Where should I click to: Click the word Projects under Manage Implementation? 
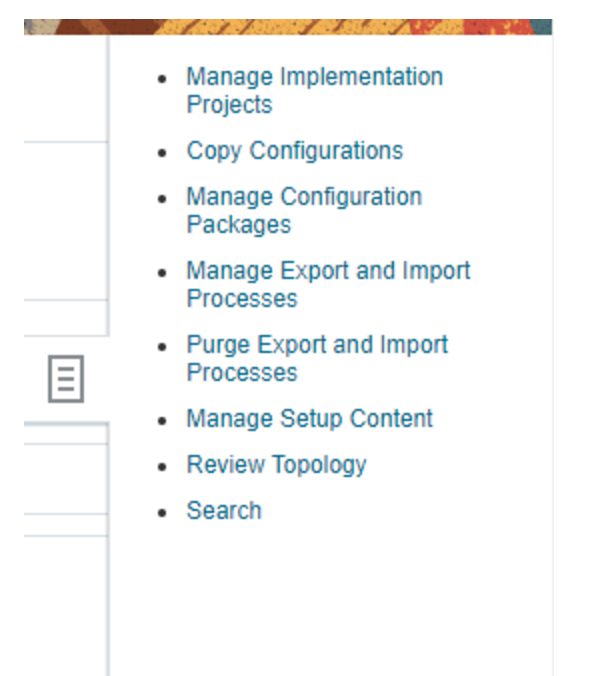(229, 105)
